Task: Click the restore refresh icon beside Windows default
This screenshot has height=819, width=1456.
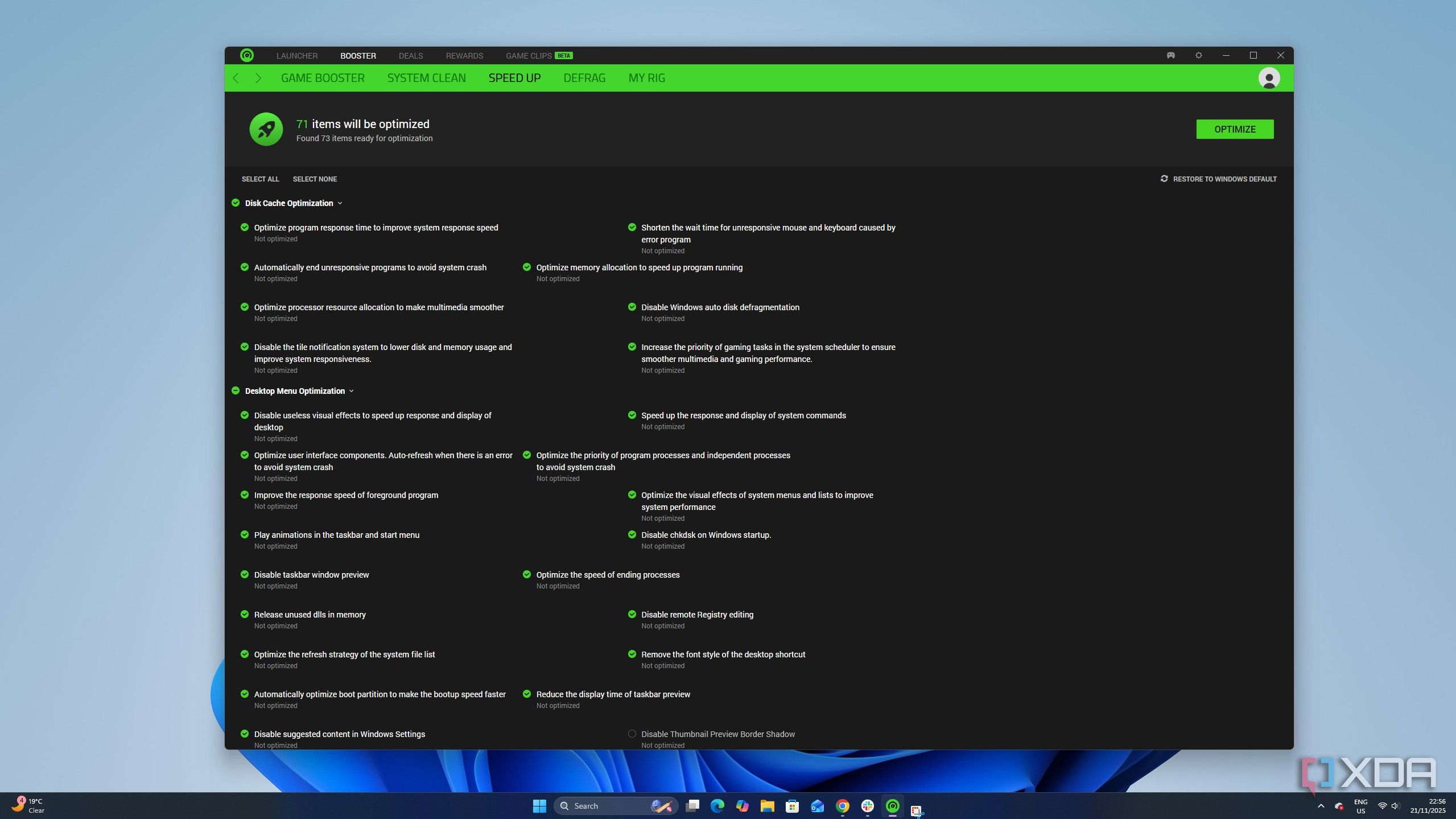Action: [x=1164, y=179]
